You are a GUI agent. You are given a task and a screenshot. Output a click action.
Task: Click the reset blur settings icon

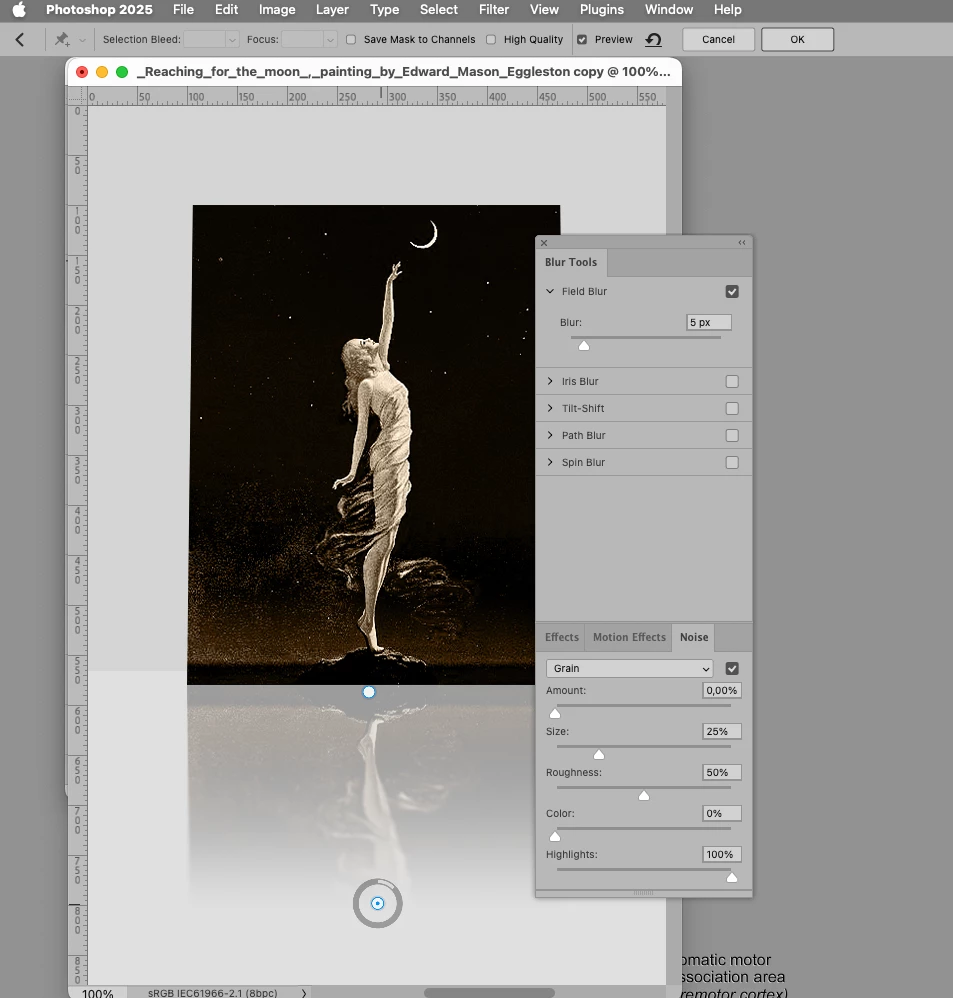pyautogui.click(x=653, y=39)
